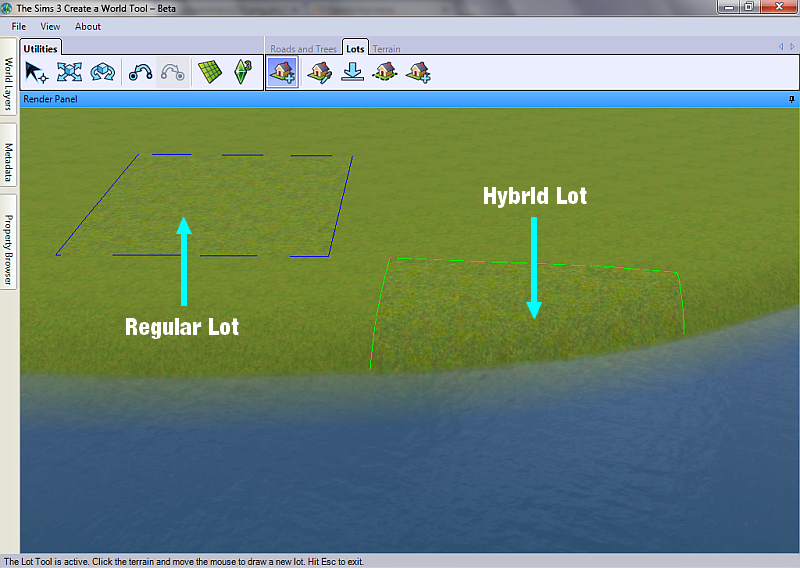Click the last house icon with plus
The image size is (800, 568).
418,72
